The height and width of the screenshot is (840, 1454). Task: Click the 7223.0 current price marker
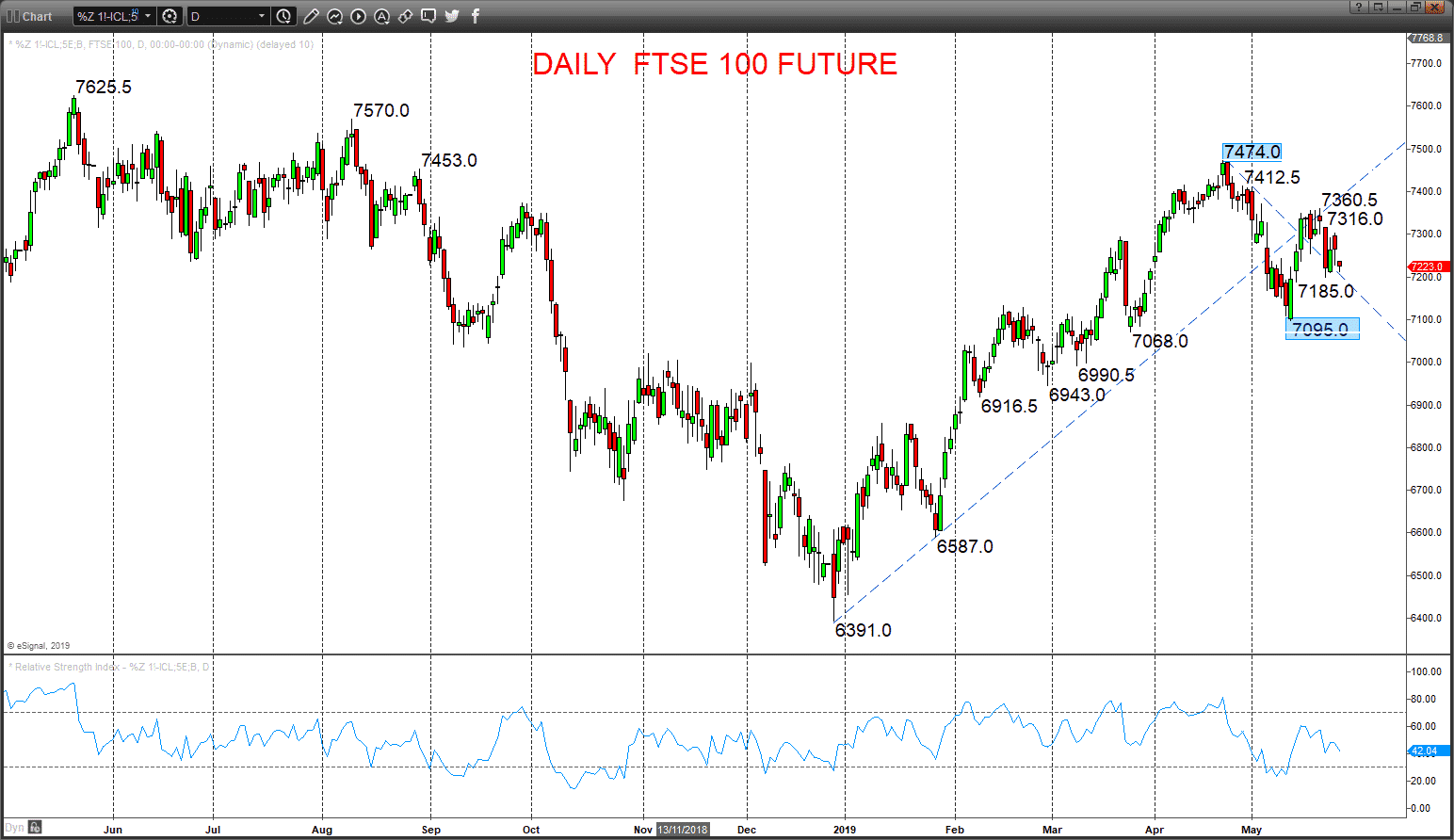tap(1426, 267)
